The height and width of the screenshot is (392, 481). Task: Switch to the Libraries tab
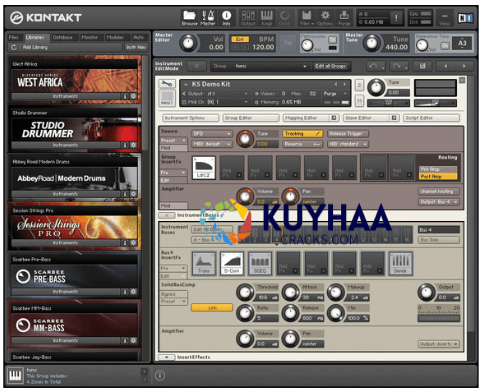[35, 37]
